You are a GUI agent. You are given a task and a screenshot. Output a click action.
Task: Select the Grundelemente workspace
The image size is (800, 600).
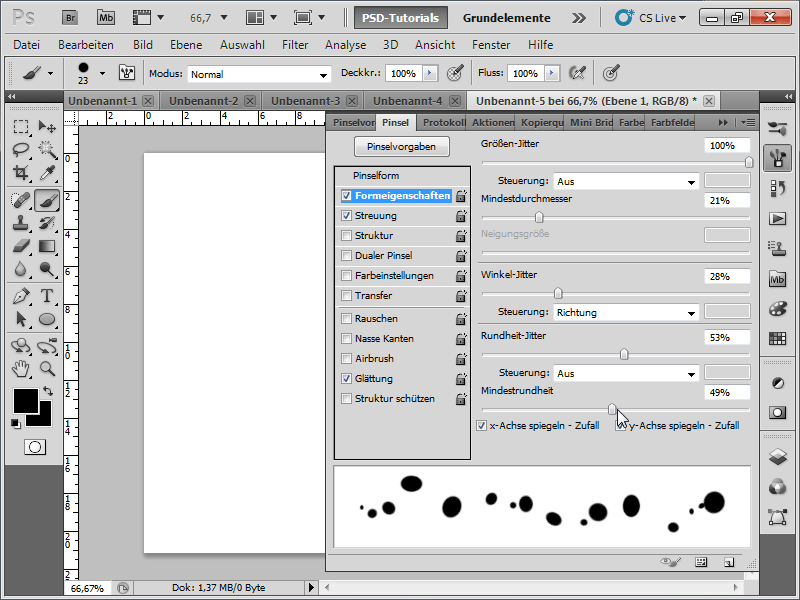506,18
